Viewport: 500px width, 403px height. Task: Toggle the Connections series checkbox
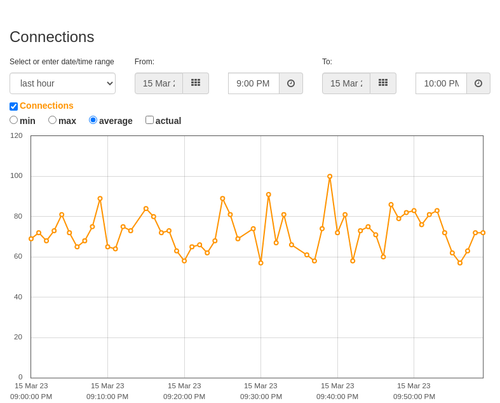coord(14,106)
